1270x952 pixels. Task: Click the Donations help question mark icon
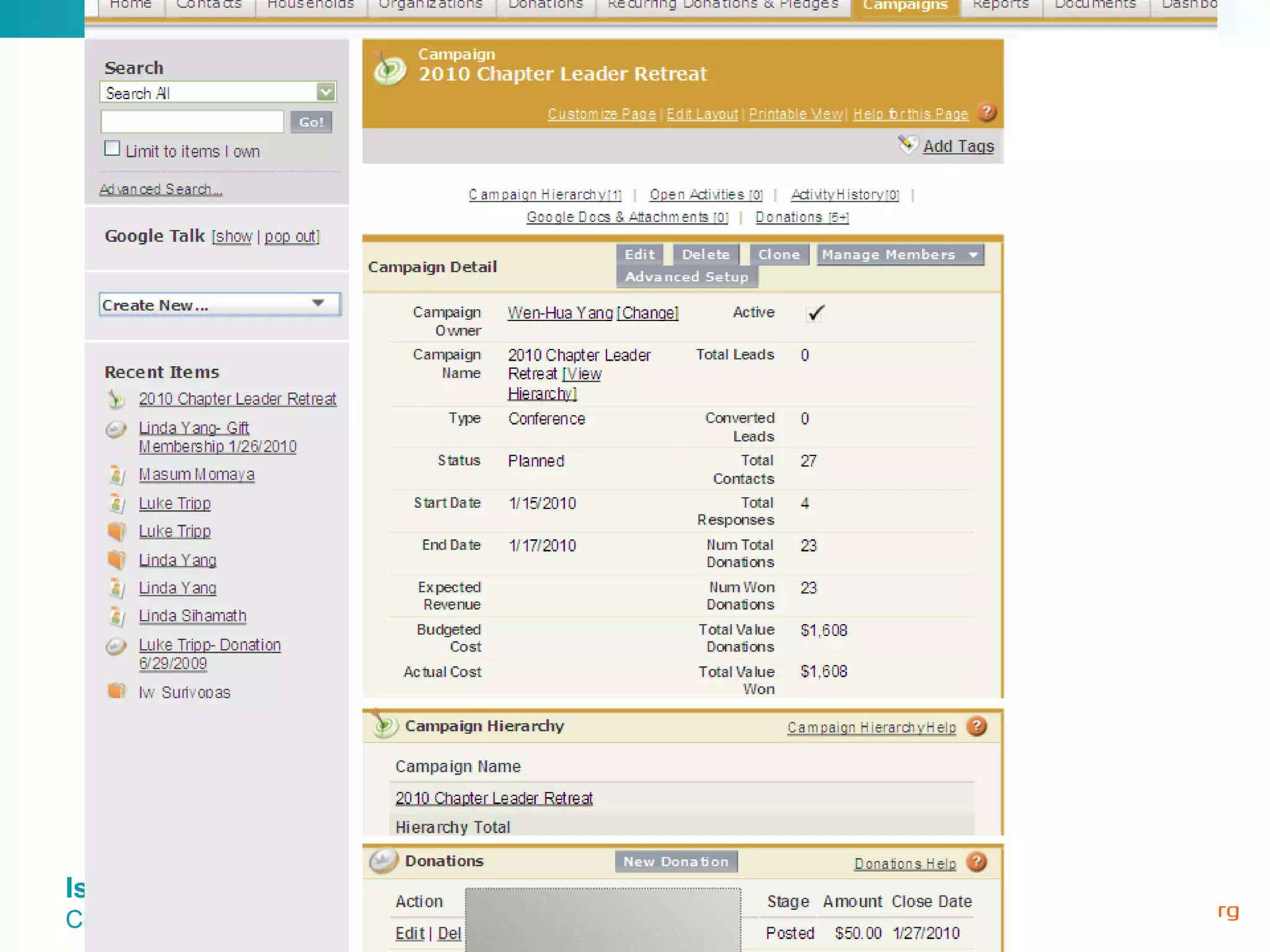(977, 862)
